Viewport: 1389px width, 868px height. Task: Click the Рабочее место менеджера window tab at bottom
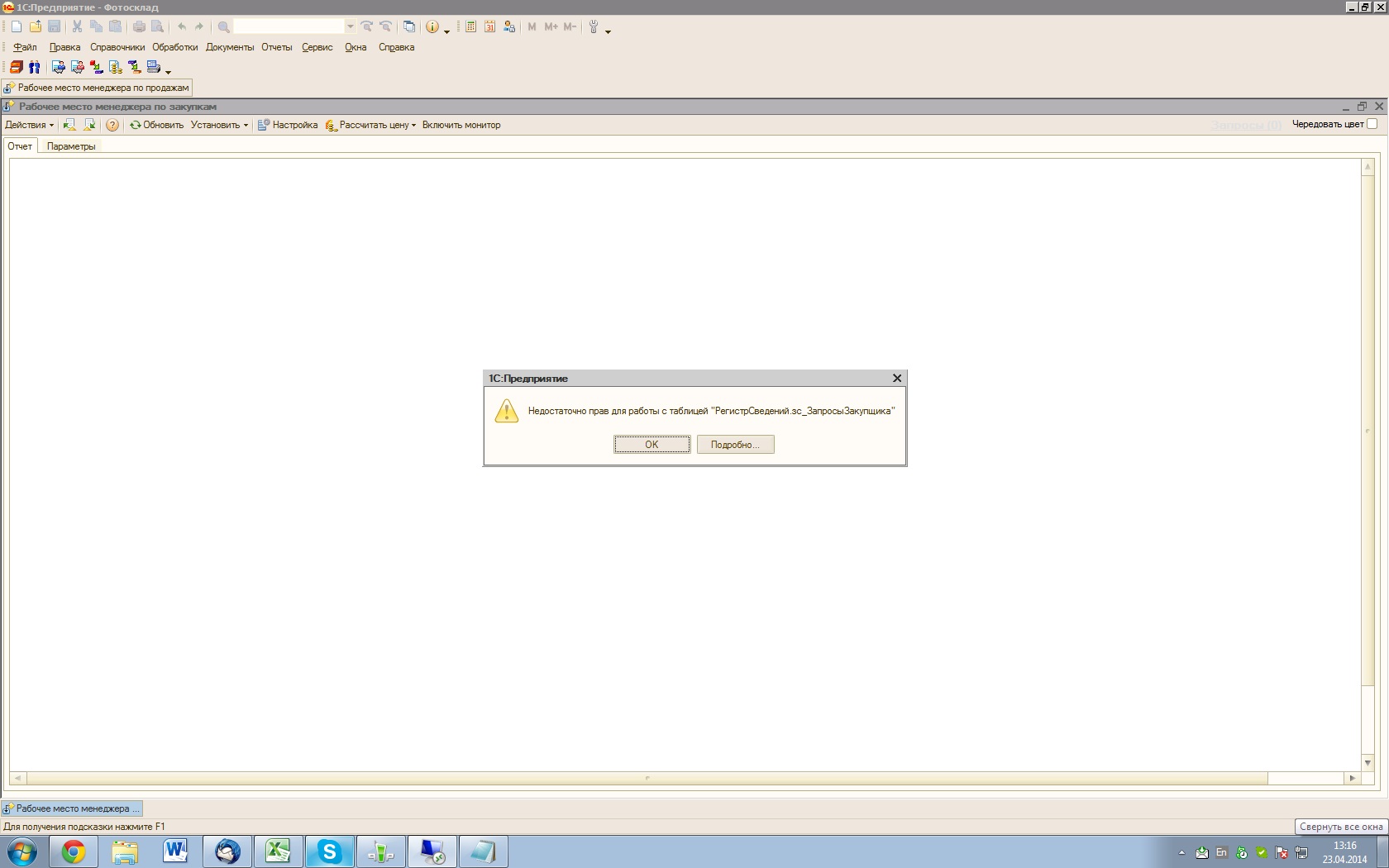tap(72, 808)
